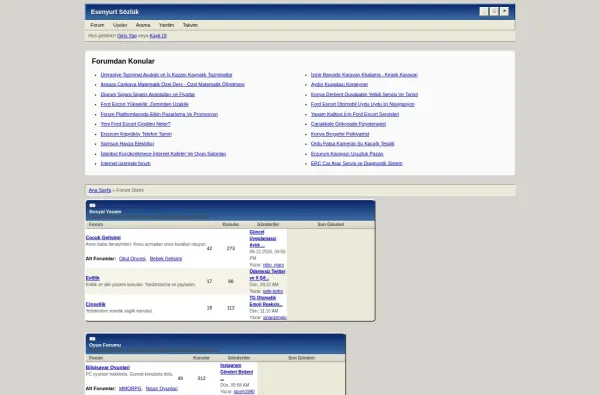Click post count 112 in Cinsellik row
Screen dimensions: 600x395
click(231, 308)
